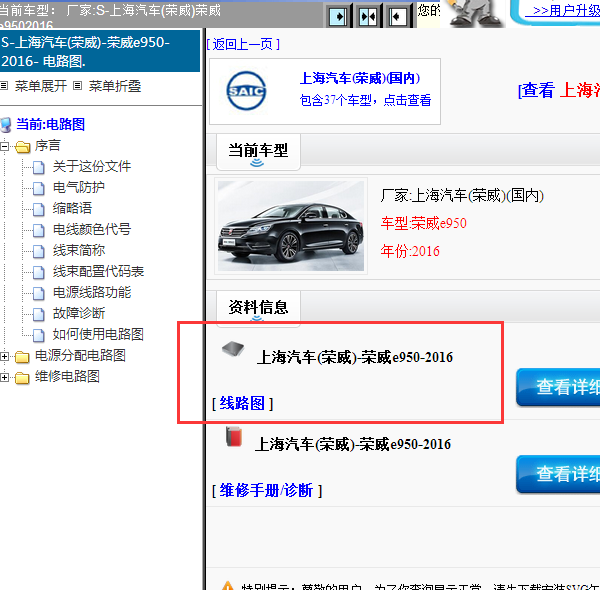600x590 pixels.
Task: Open 线束简称 in the tree
Action: click(79, 251)
